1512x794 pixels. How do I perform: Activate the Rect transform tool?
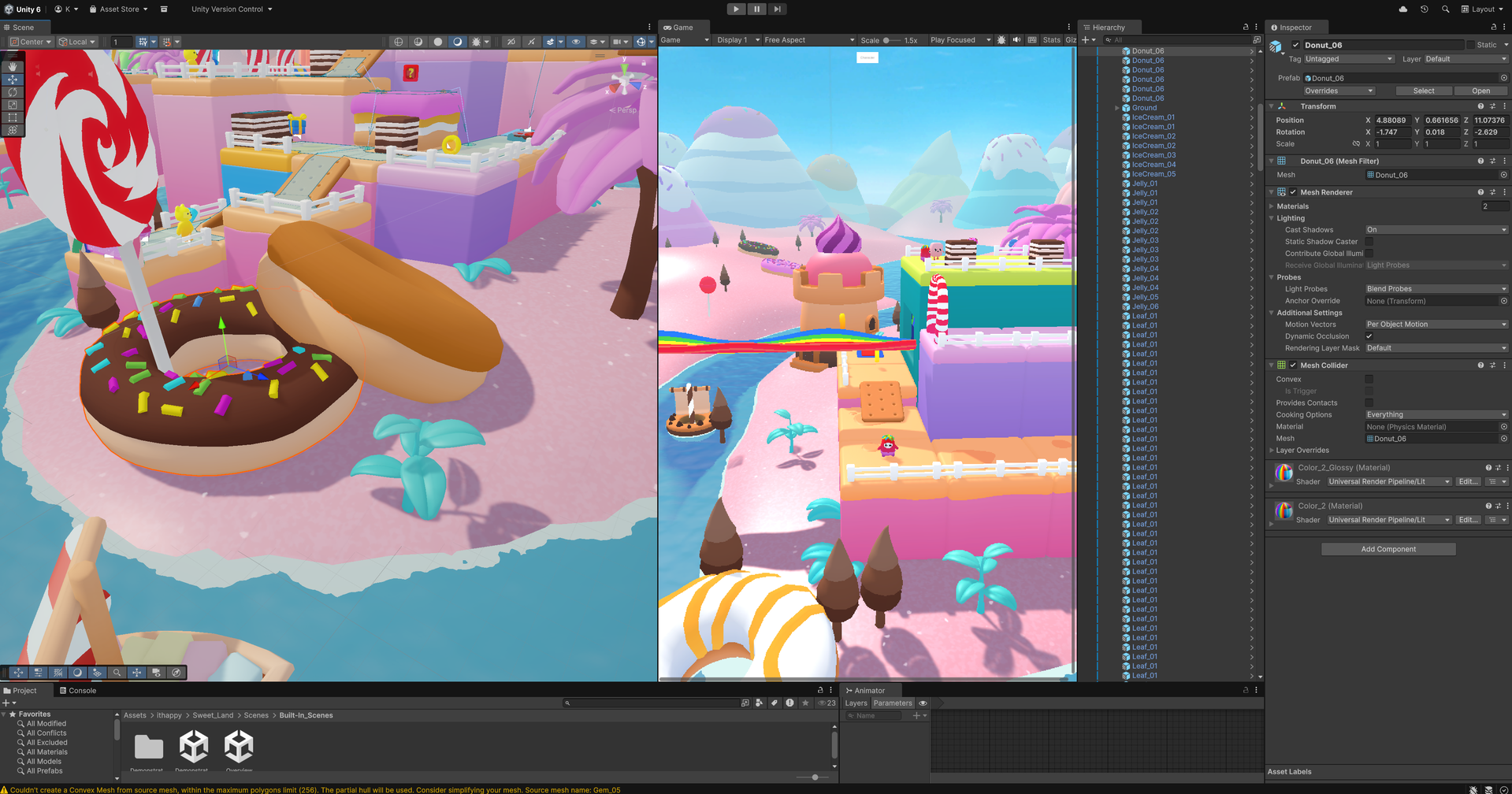click(12, 117)
